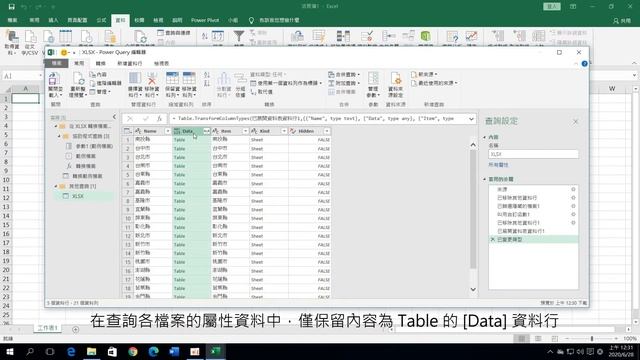
Task: Select the XLSX query in queries pane
Action: 84,196
